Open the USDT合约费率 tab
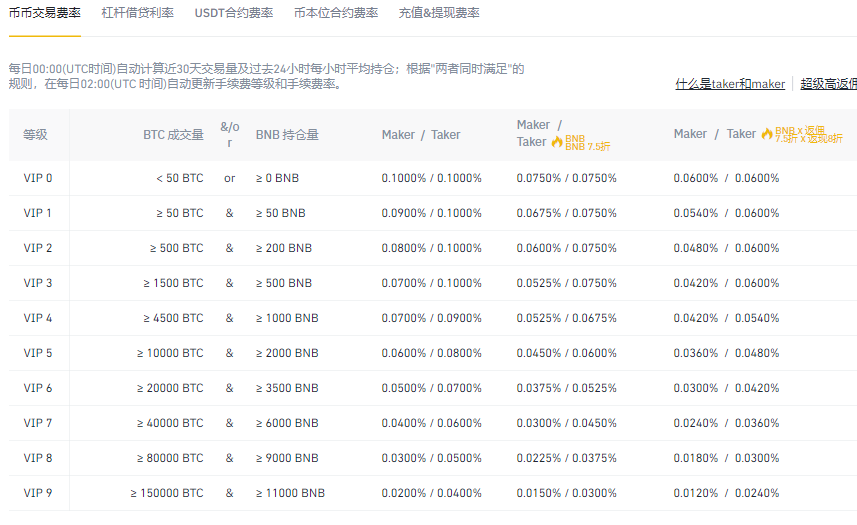The width and height of the screenshot is (857, 525). tap(234, 13)
